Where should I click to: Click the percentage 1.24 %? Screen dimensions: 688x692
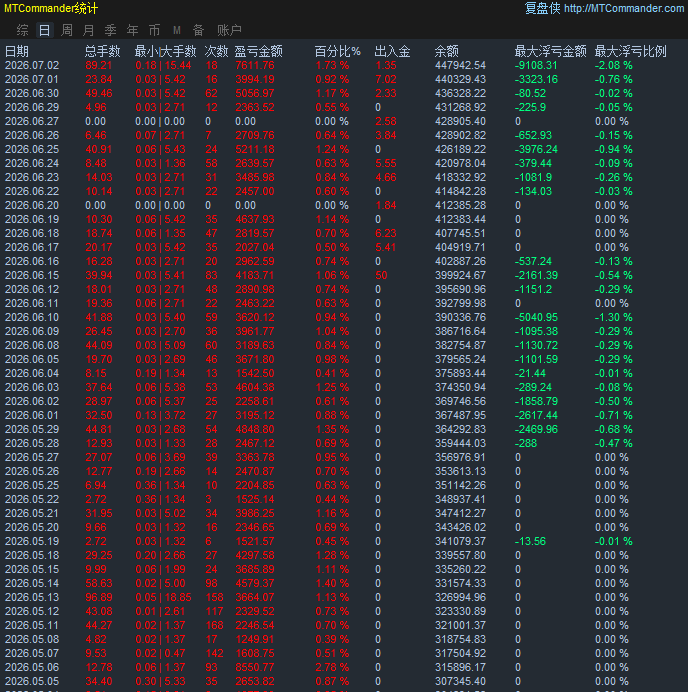332,149
